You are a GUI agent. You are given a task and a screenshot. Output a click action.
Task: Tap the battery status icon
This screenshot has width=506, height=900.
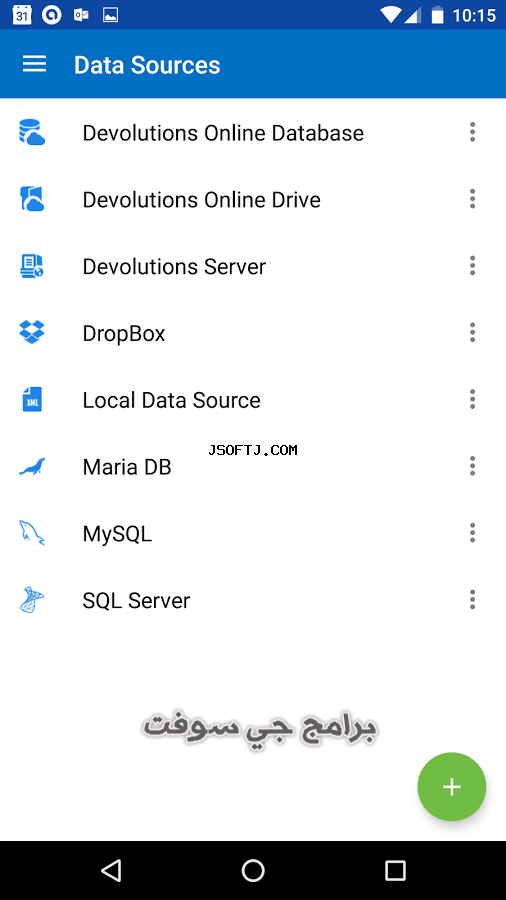tap(438, 15)
